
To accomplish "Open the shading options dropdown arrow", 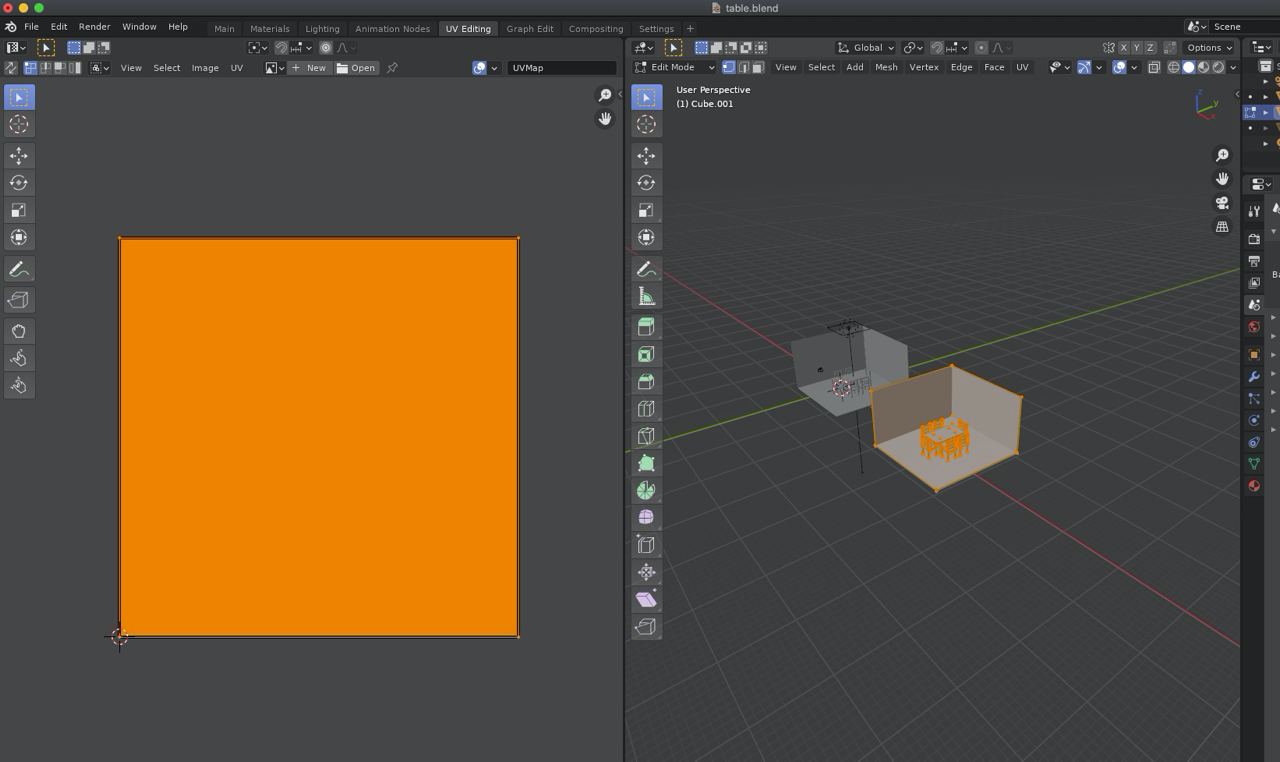I will pos(1233,67).
